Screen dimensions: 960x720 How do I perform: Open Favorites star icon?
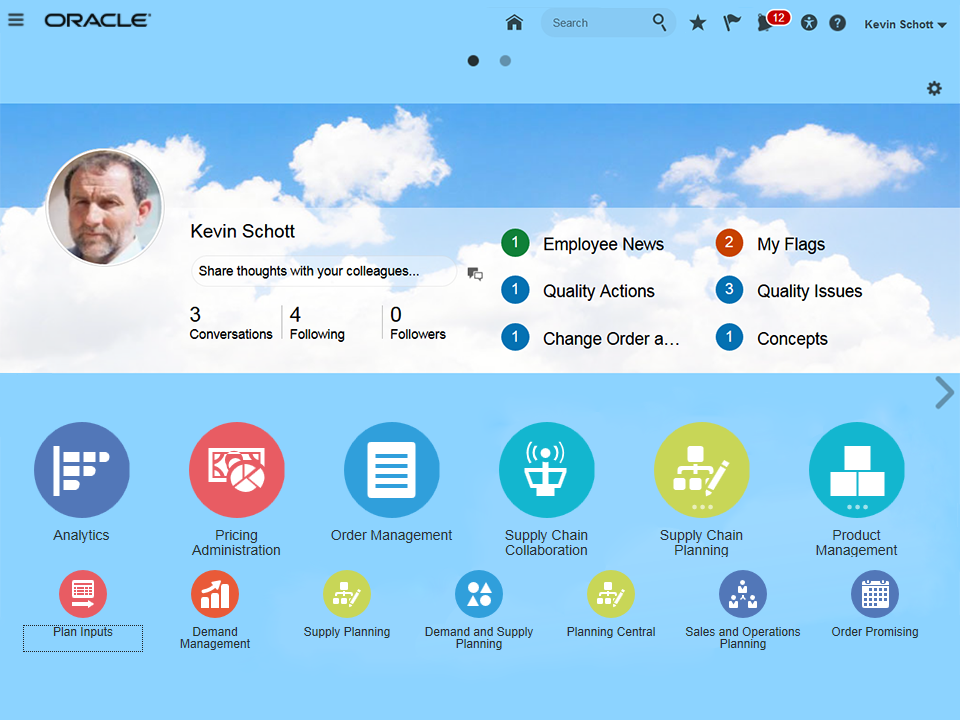tap(697, 23)
